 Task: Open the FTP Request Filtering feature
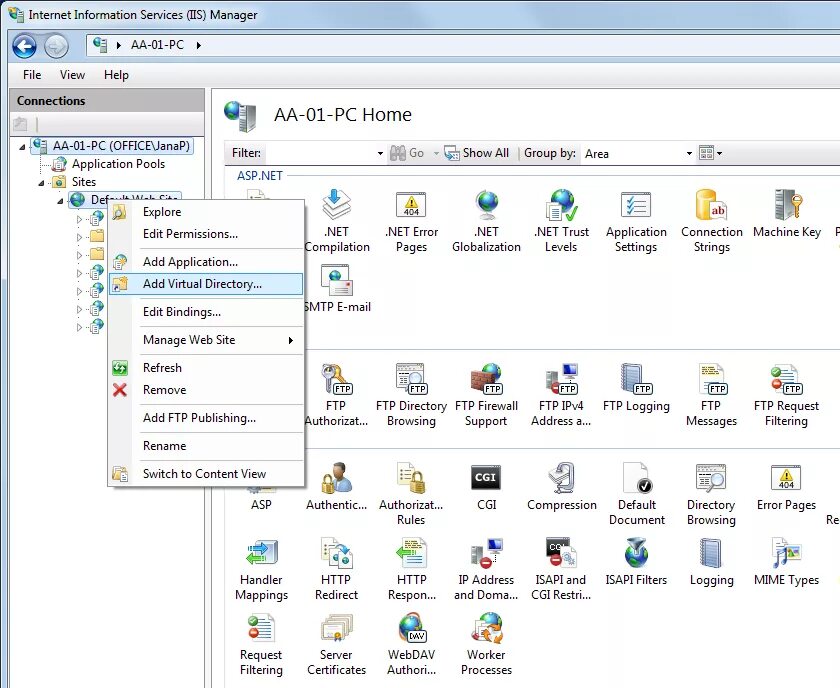tap(786, 394)
